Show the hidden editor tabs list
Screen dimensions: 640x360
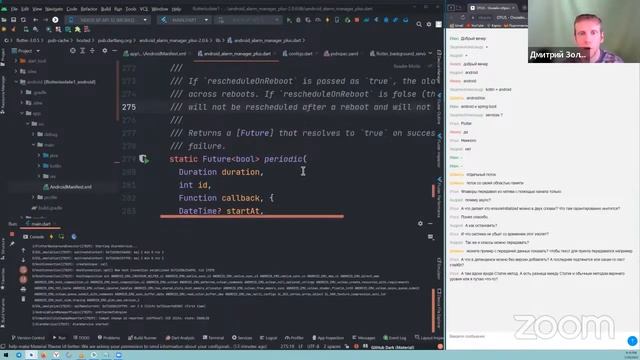click(430, 53)
